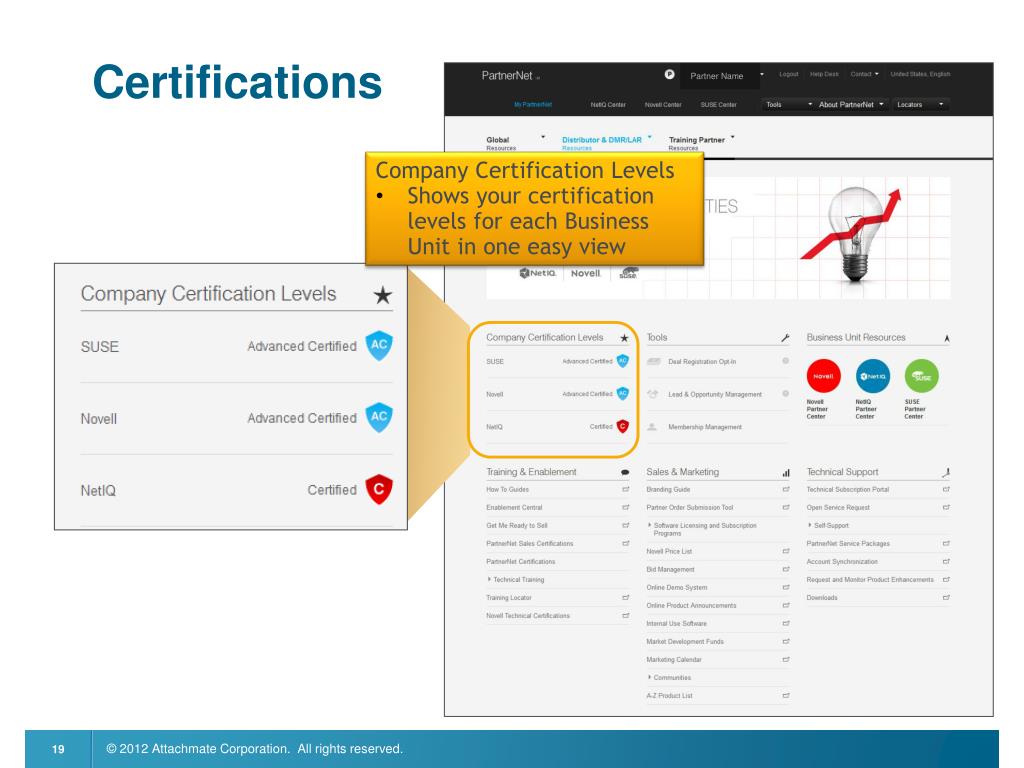Expand Software Licensing and Subscription Programs

point(702,529)
